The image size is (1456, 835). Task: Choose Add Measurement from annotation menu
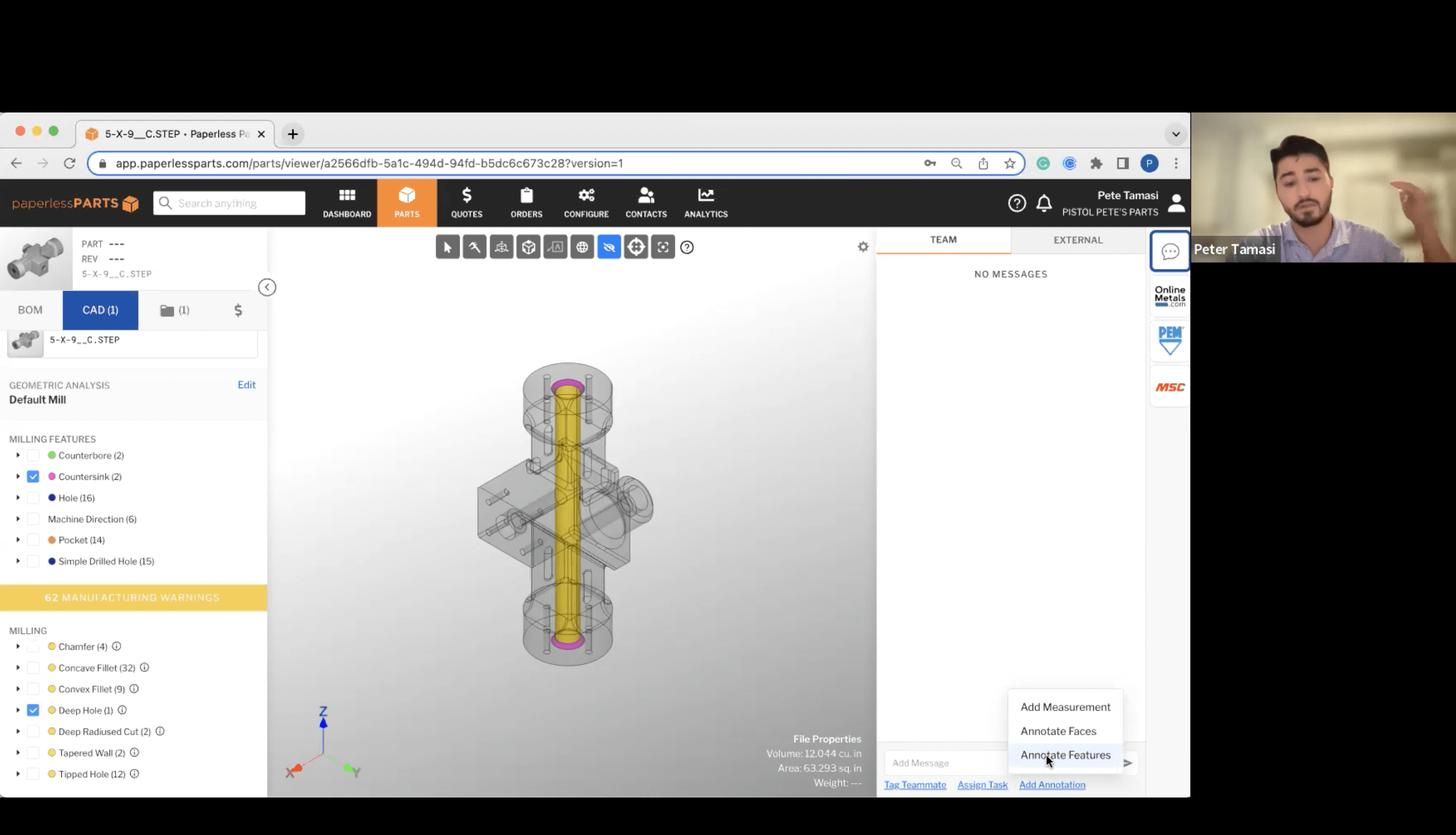(x=1065, y=707)
